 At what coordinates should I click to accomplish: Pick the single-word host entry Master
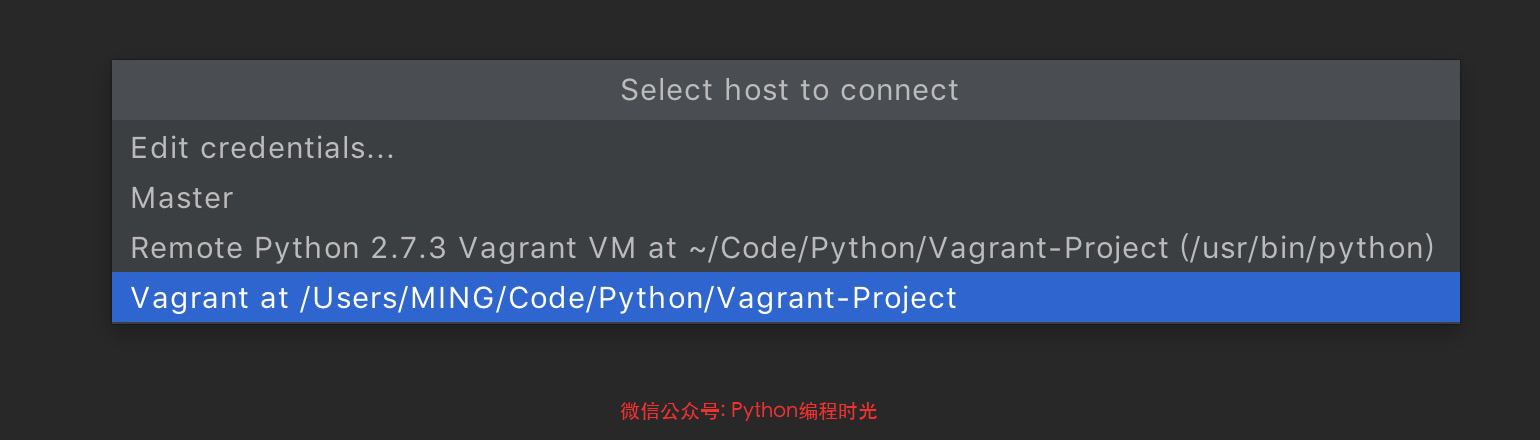[x=182, y=198]
